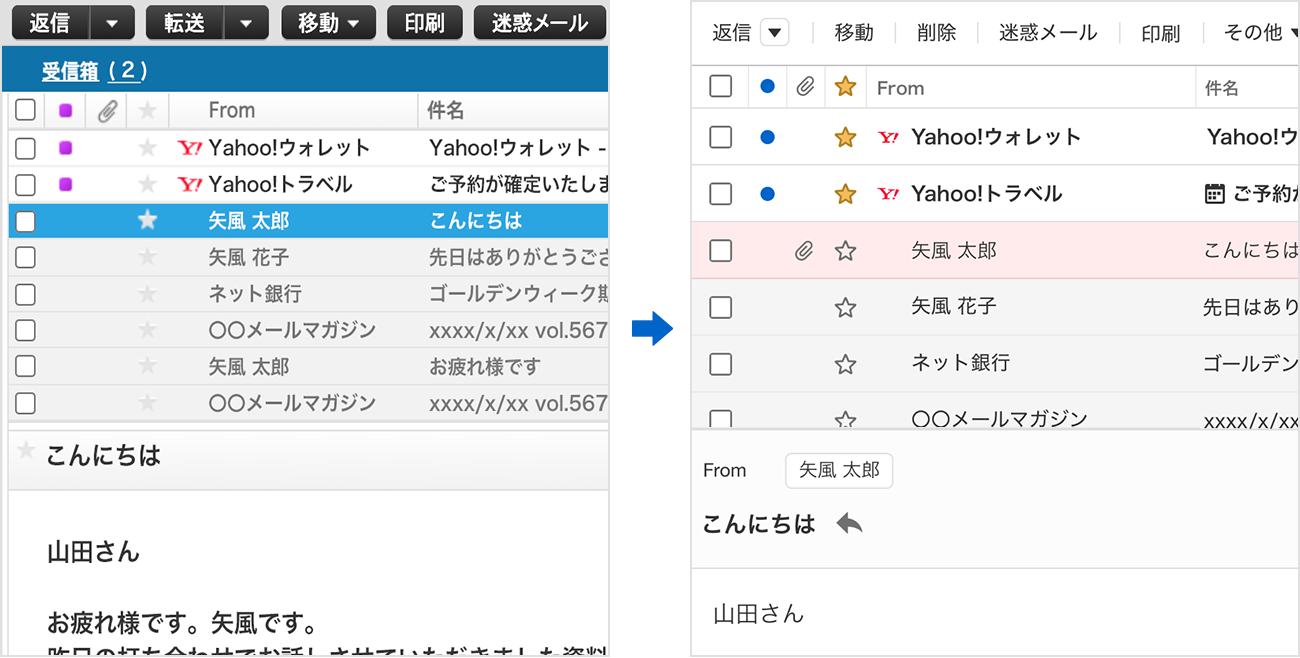Toggle the star on ネット銀行's mail
Image resolution: width=1300 pixels, height=658 pixels.
845,363
